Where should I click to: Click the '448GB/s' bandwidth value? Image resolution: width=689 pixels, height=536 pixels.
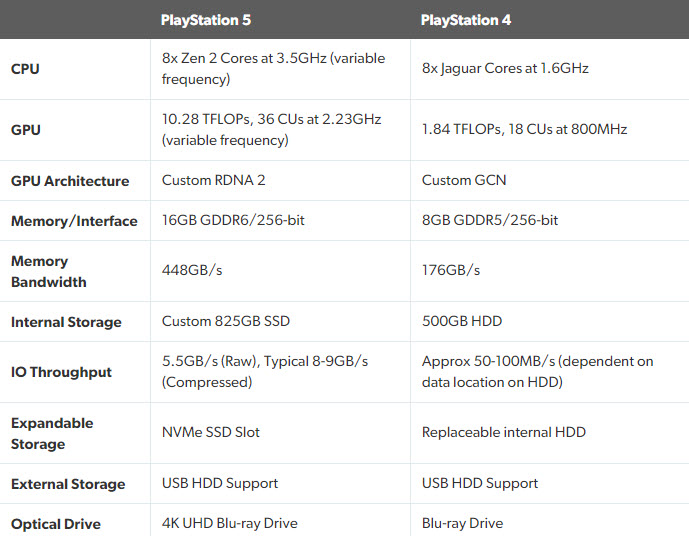[191, 270]
